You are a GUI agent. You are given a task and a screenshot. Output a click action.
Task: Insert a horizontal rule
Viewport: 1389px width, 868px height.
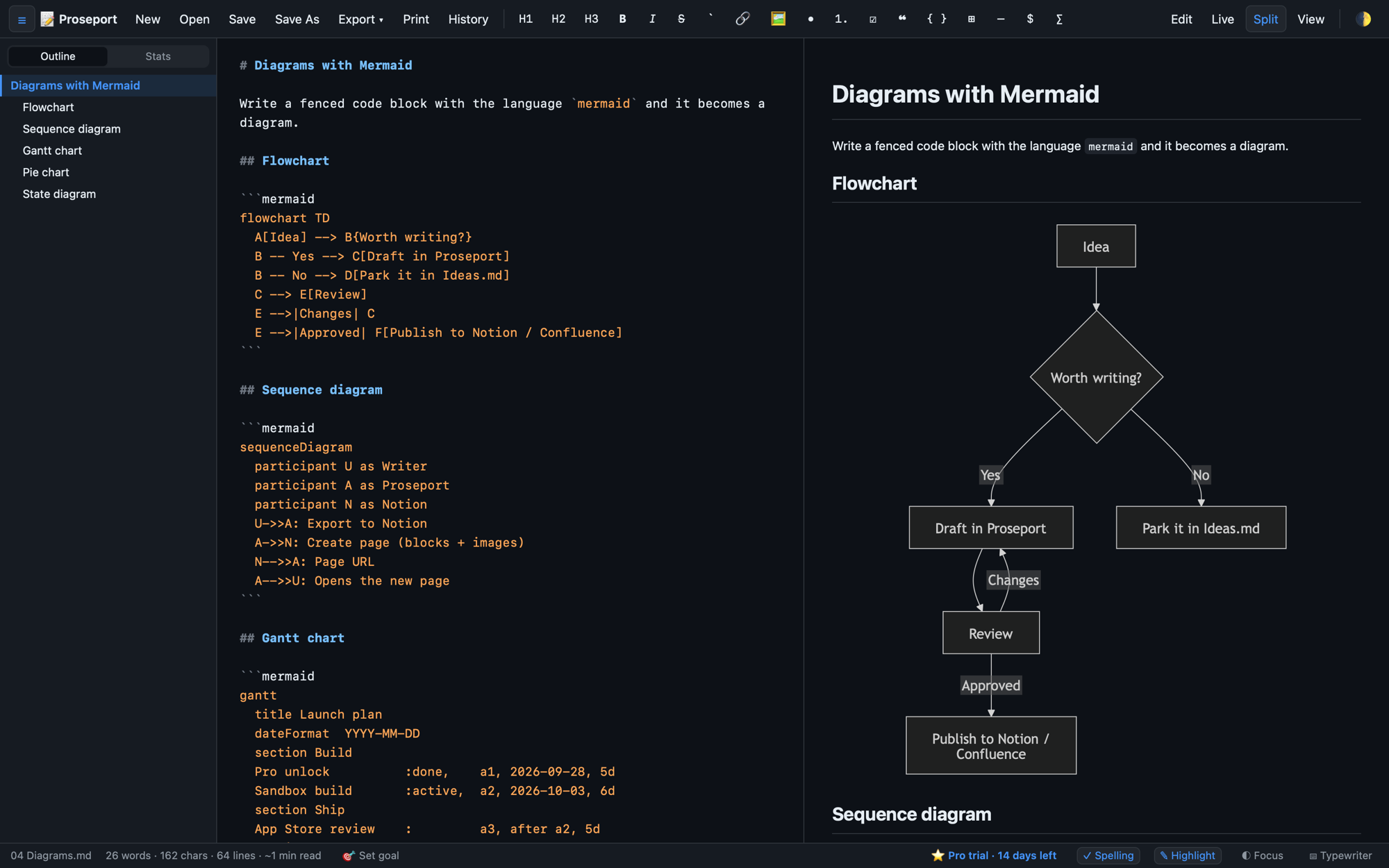coord(1001,19)
